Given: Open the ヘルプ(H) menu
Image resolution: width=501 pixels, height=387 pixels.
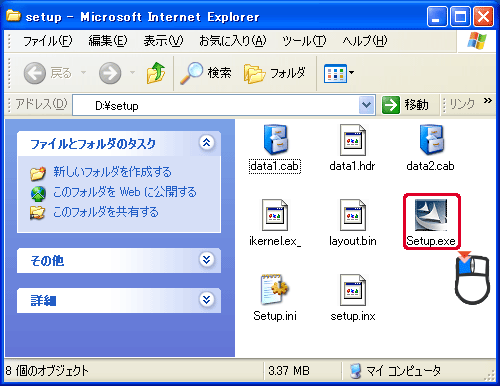Looking at the screenshot, I should [x=365, y=41].
